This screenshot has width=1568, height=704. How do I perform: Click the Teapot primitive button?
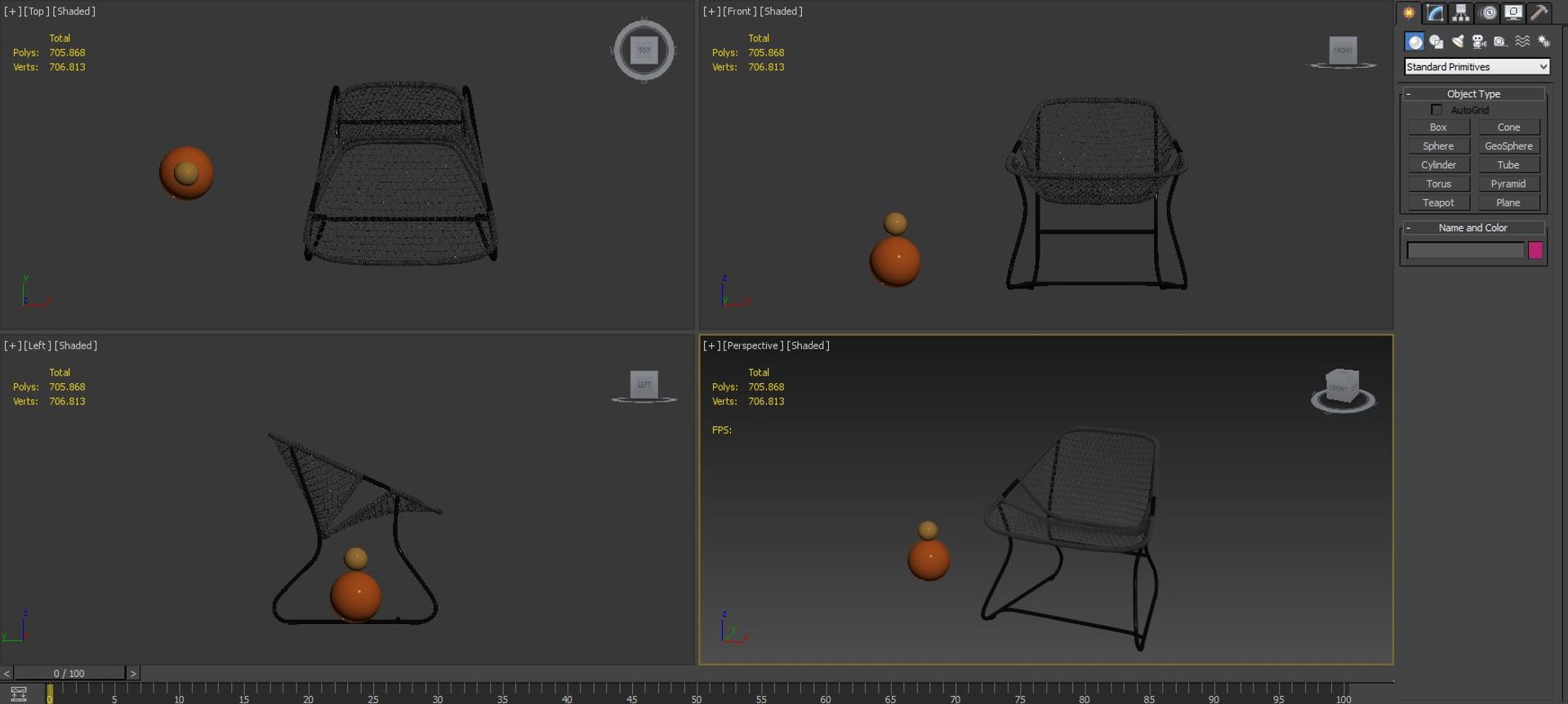[x=1438, y=203]
